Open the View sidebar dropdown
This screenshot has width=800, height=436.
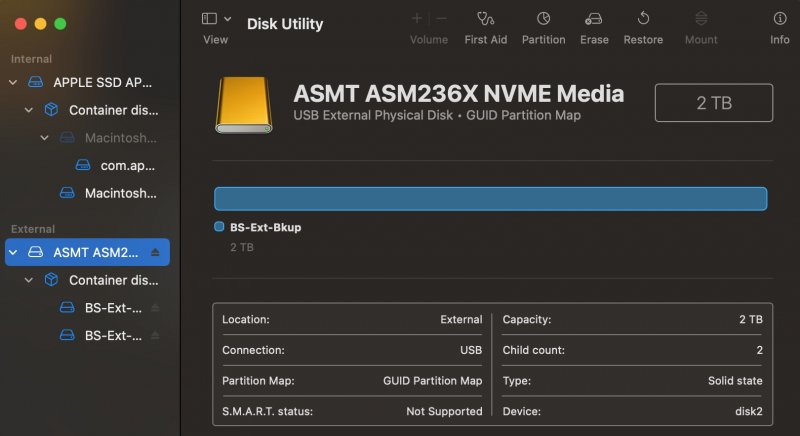[216, 19]
